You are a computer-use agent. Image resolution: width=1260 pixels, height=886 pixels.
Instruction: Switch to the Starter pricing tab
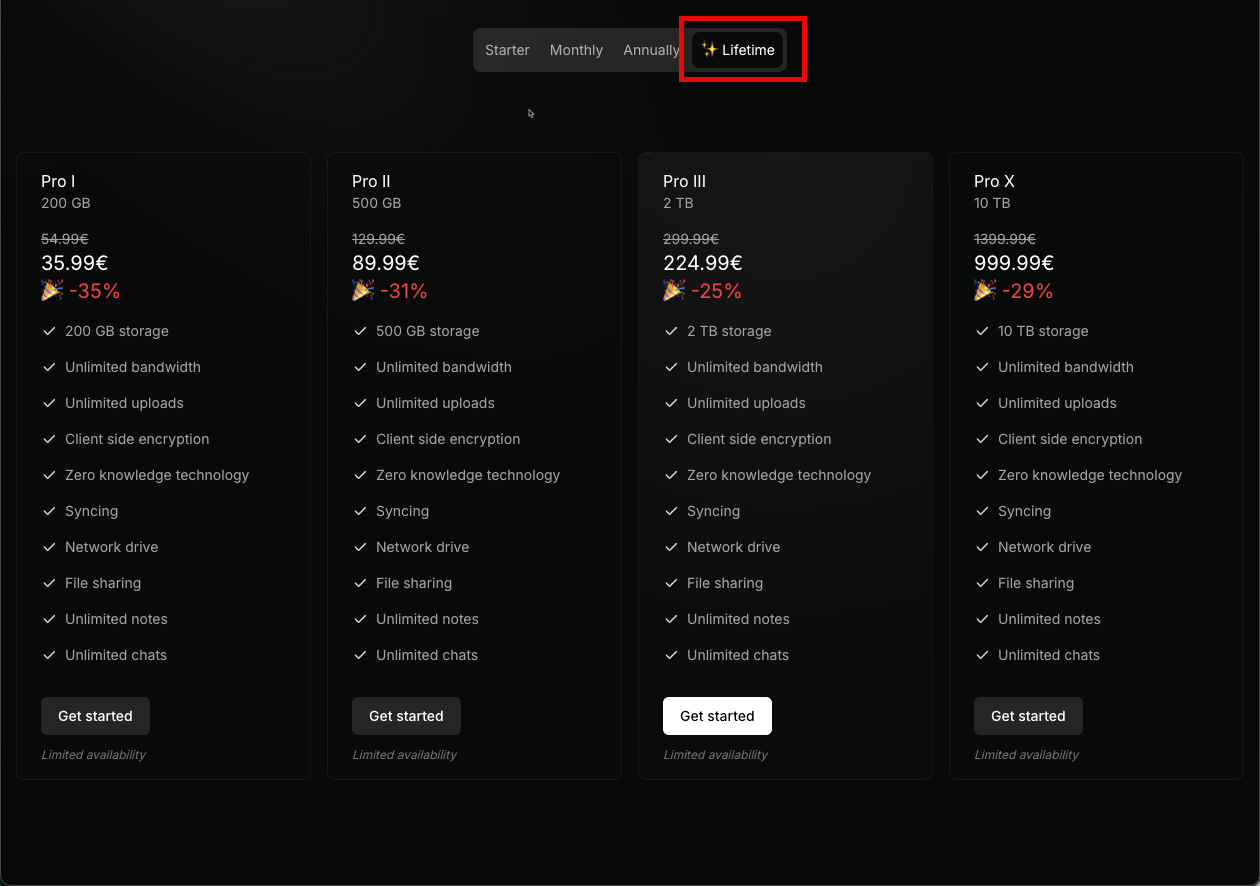507,50
